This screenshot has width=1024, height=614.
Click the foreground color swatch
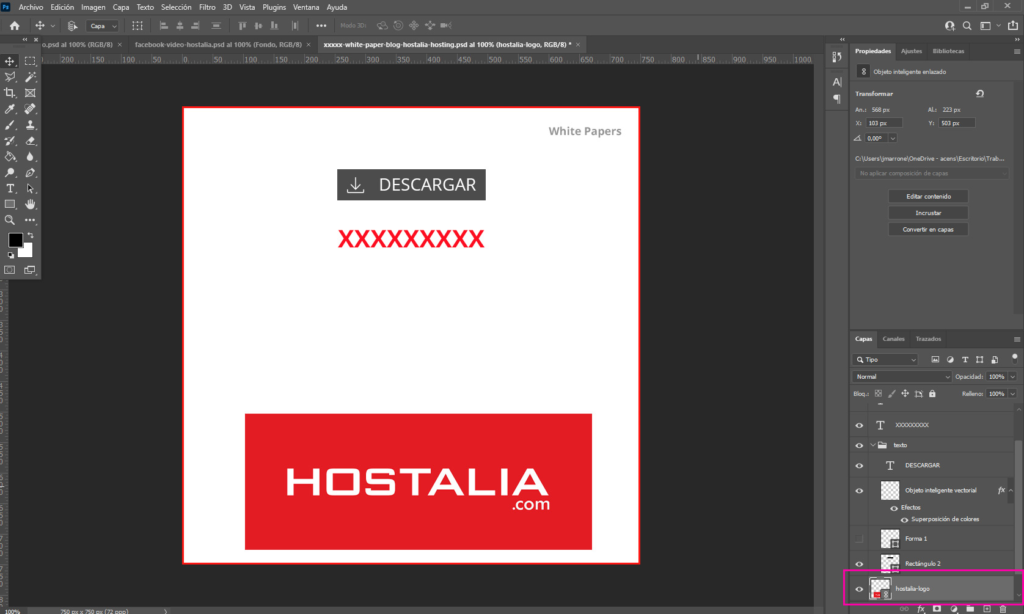[16, 240]
